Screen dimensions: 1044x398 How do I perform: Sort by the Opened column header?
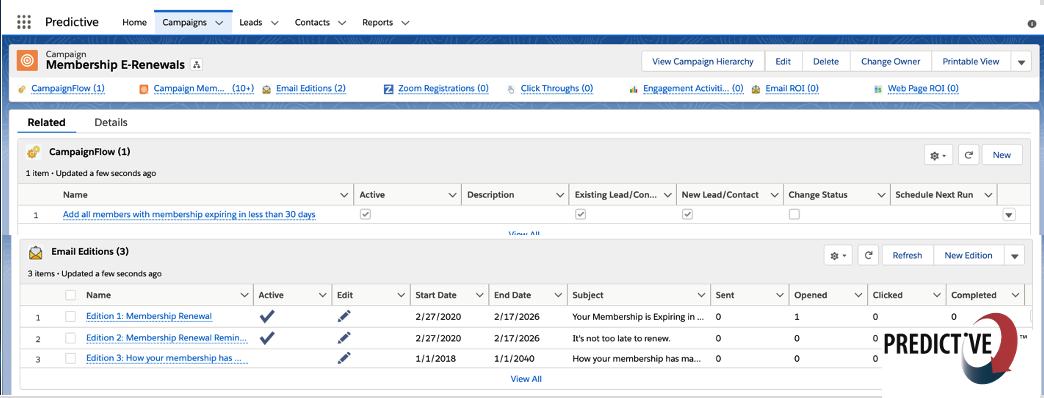pyautogui.click(x=811, y=295)
